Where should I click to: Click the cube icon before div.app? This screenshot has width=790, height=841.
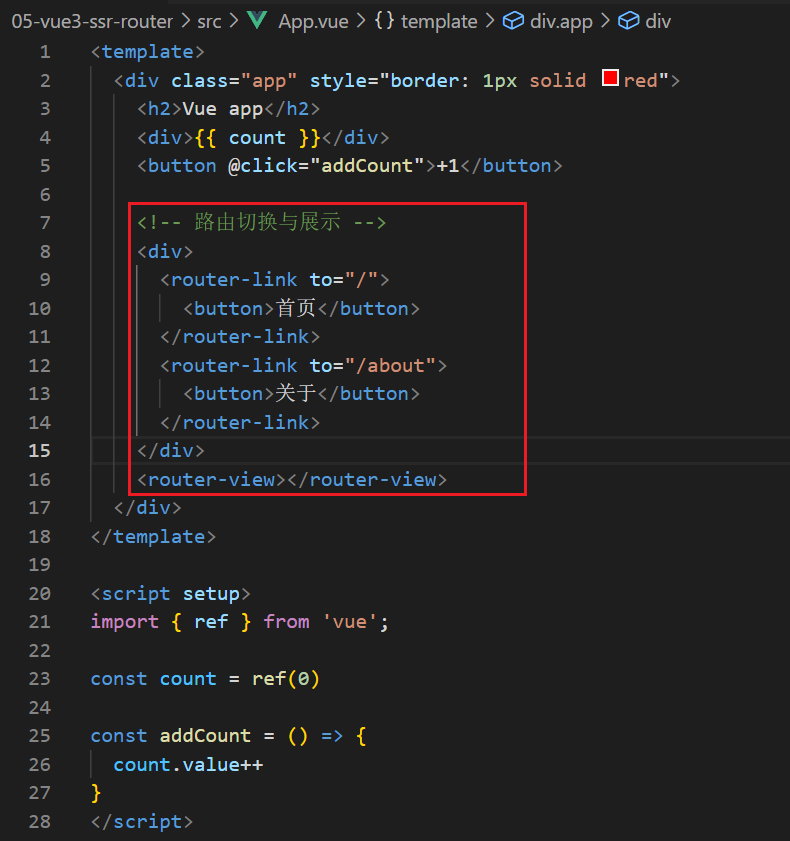(x=513, y=21)
